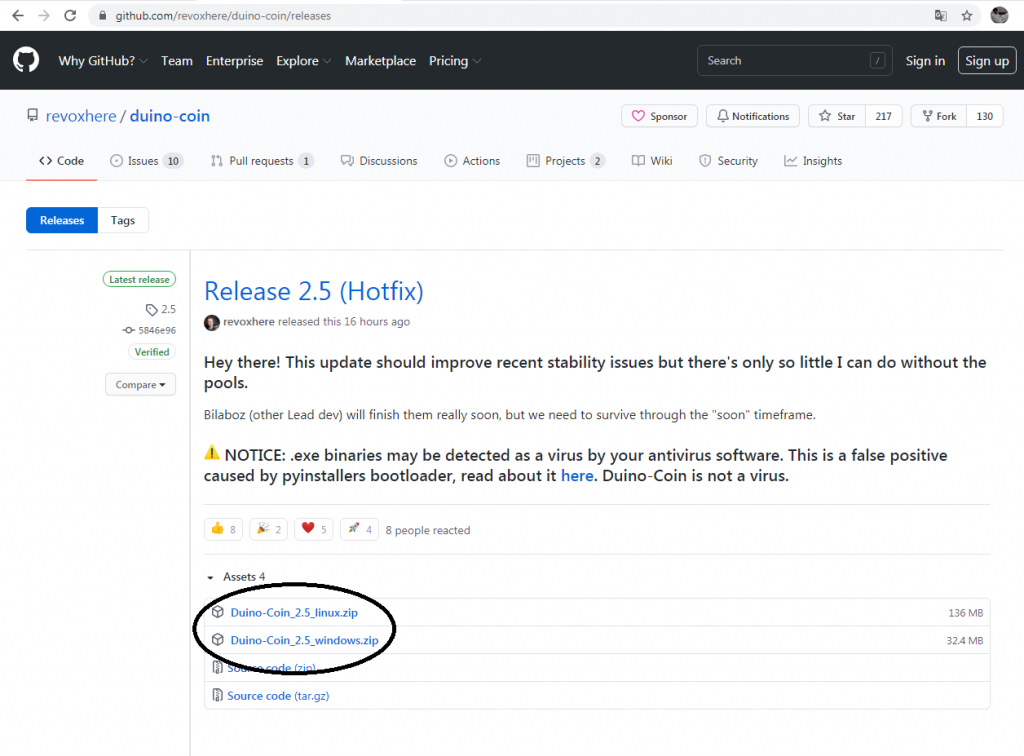Click the 2.5 tag icon
This screenshot has width=1024, height=756.
click(x=152, y=309)
